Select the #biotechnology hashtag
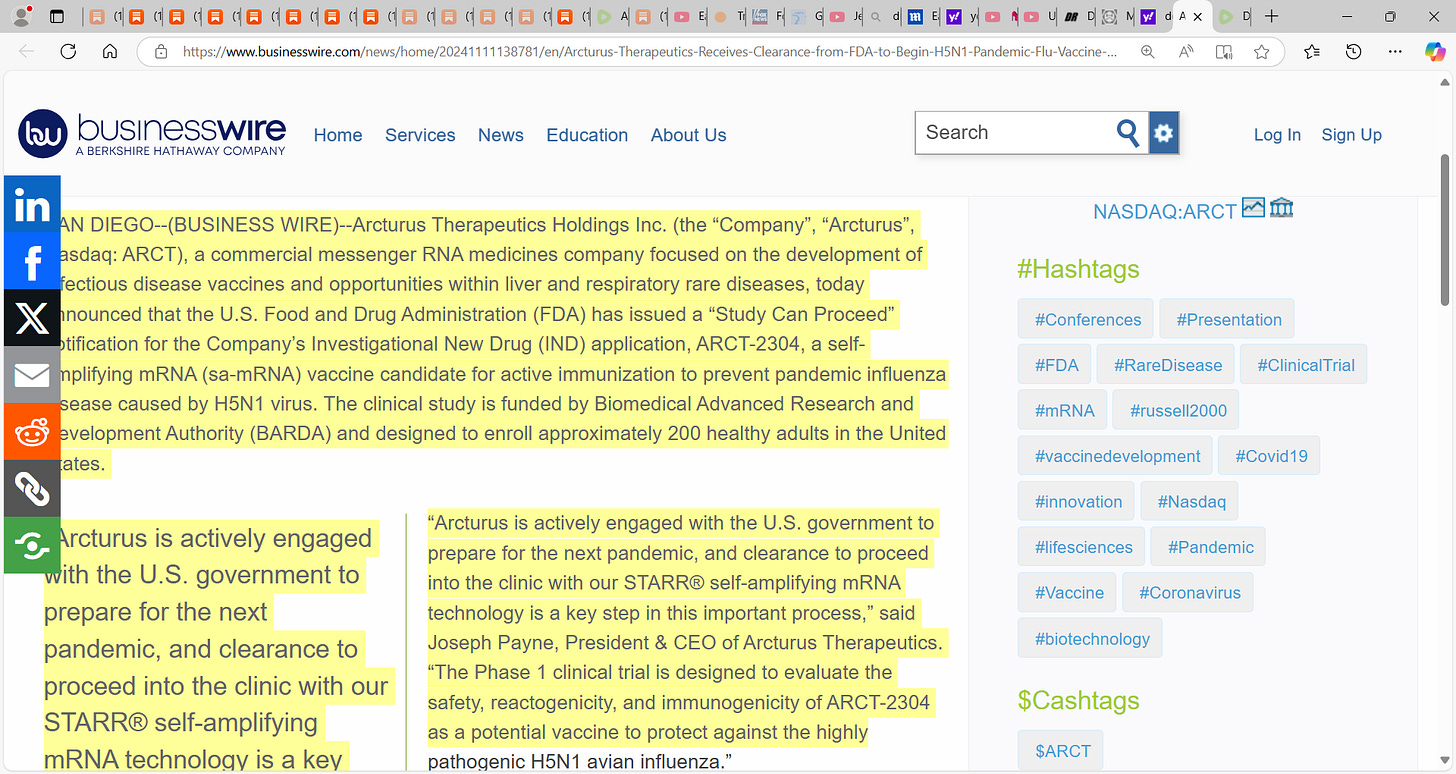 [x=1092, y=639]
